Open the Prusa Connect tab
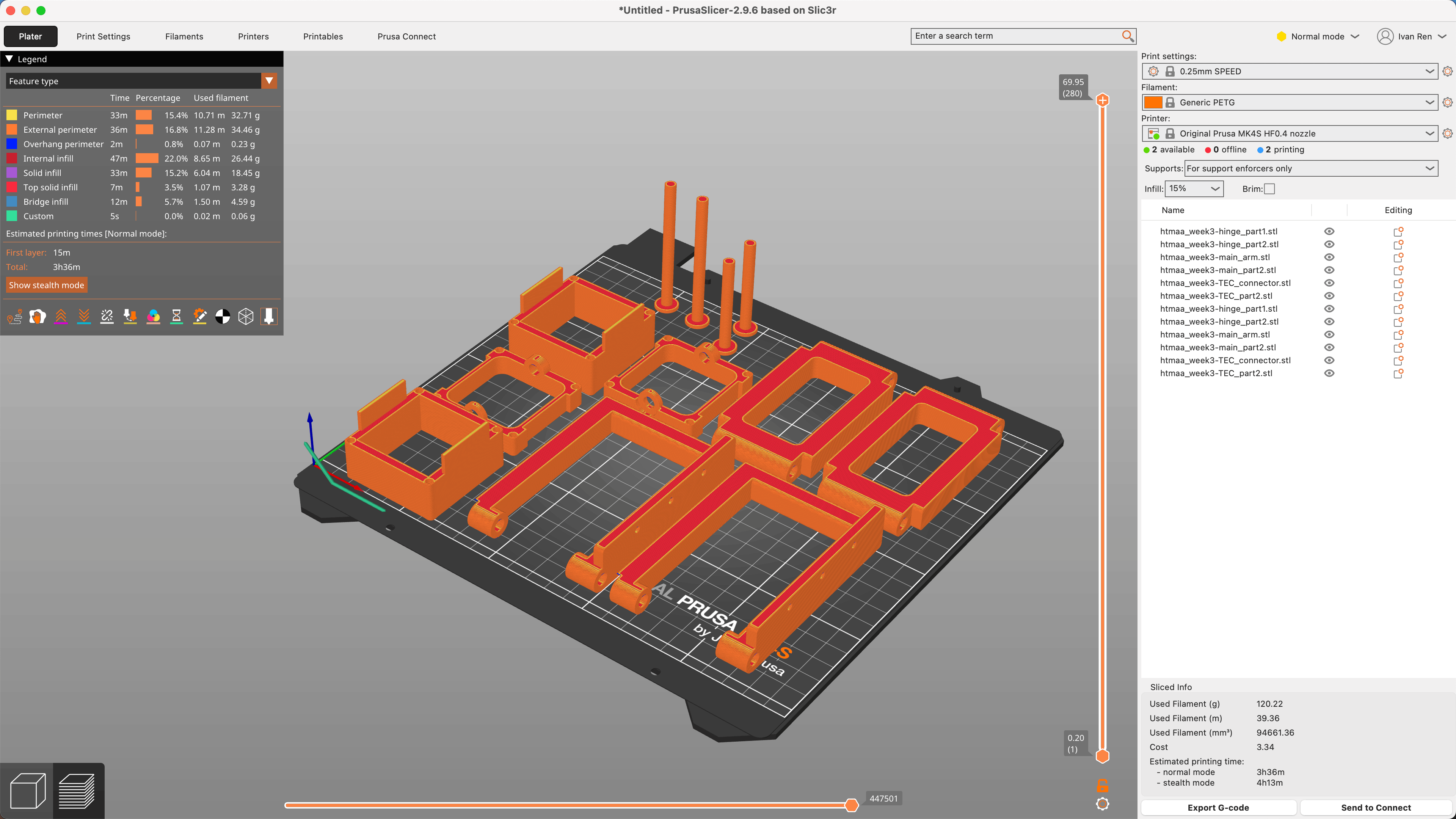Viewport: 1456px width, 819px height. [406, 36]
